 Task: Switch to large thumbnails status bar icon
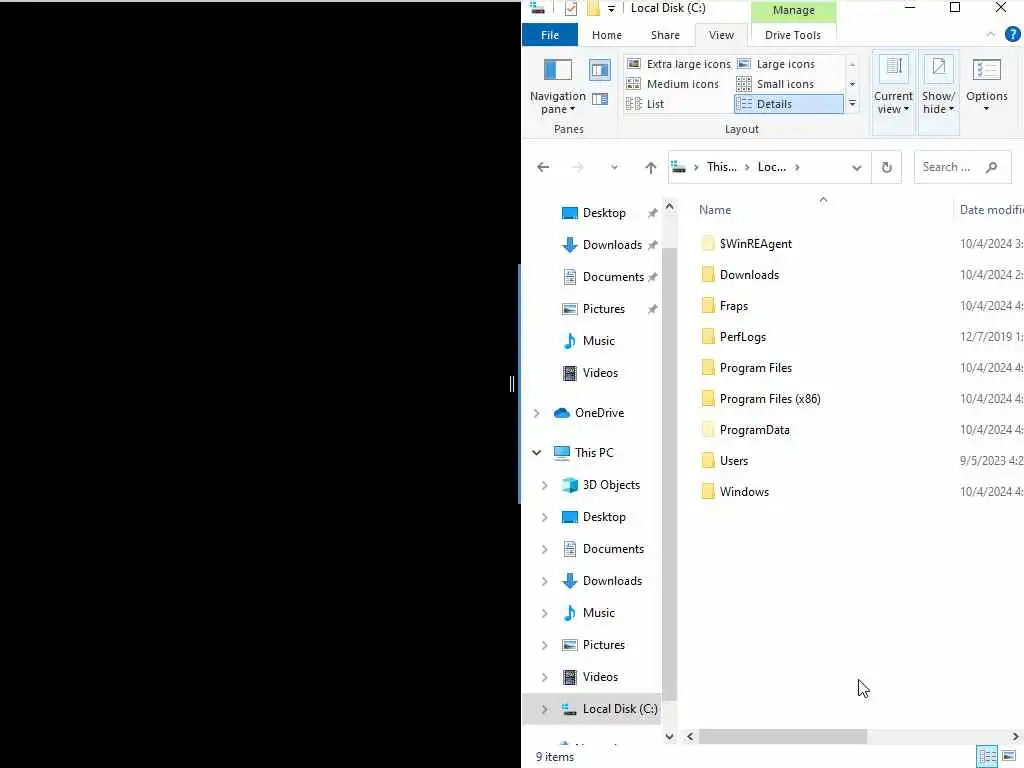[1008, 757]
